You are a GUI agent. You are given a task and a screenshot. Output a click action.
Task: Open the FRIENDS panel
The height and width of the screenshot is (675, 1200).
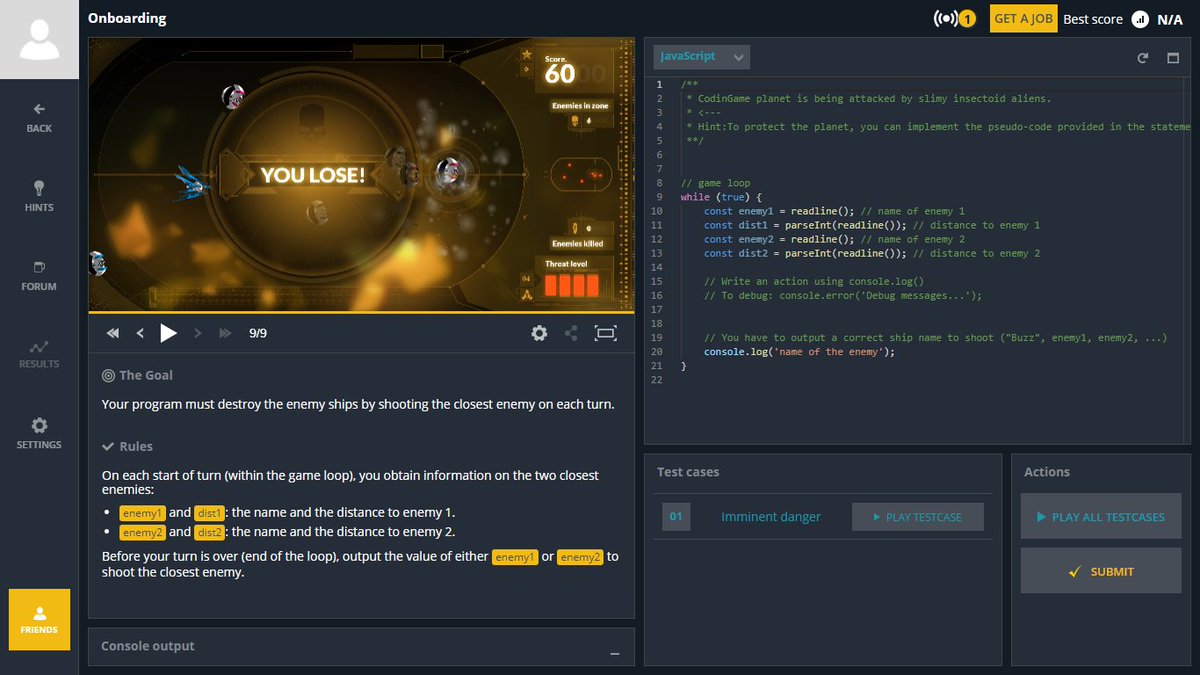click(39, 619)
